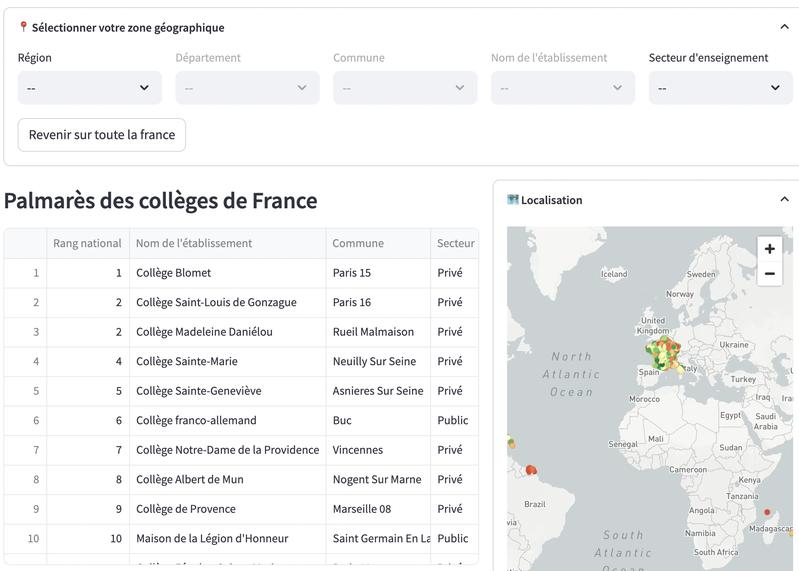Viewport: 799px width, 571px height.
Task: Click the Paris 16 commune cell
Action: 378,303
